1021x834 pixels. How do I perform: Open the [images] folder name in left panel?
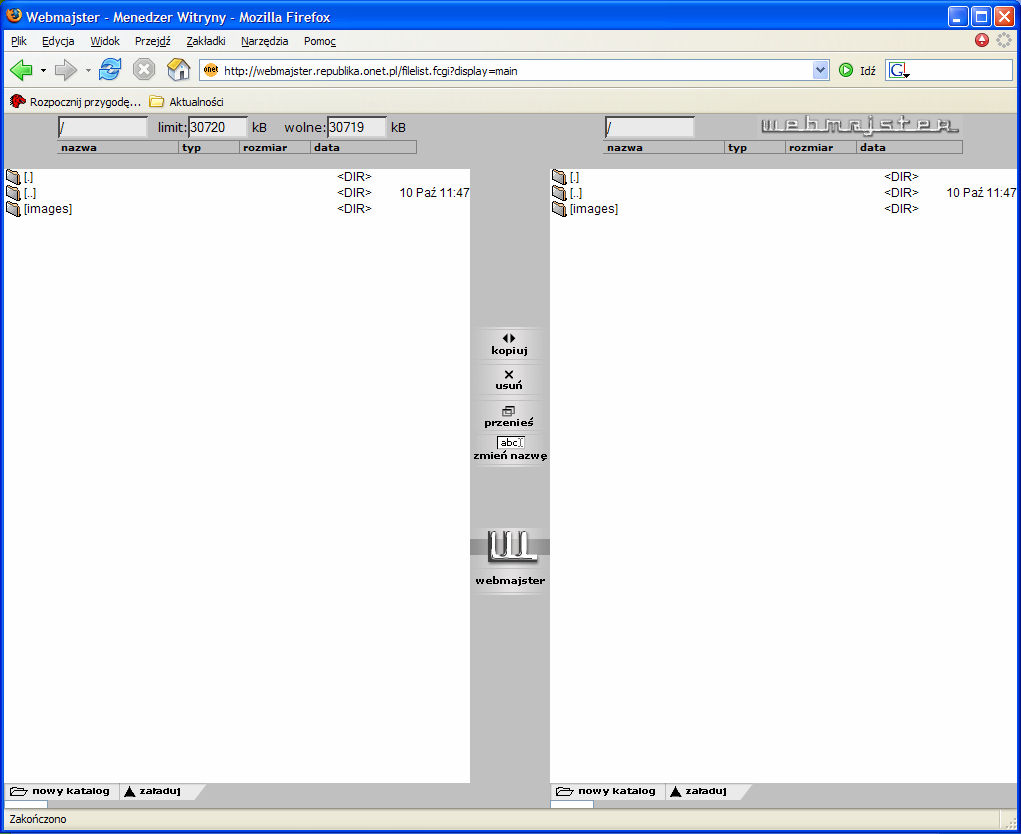[x=48, y=209]
